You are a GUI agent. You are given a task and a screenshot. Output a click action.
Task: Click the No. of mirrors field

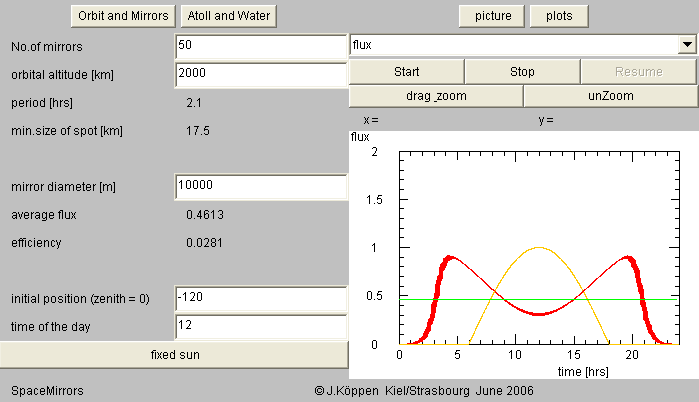260,46
